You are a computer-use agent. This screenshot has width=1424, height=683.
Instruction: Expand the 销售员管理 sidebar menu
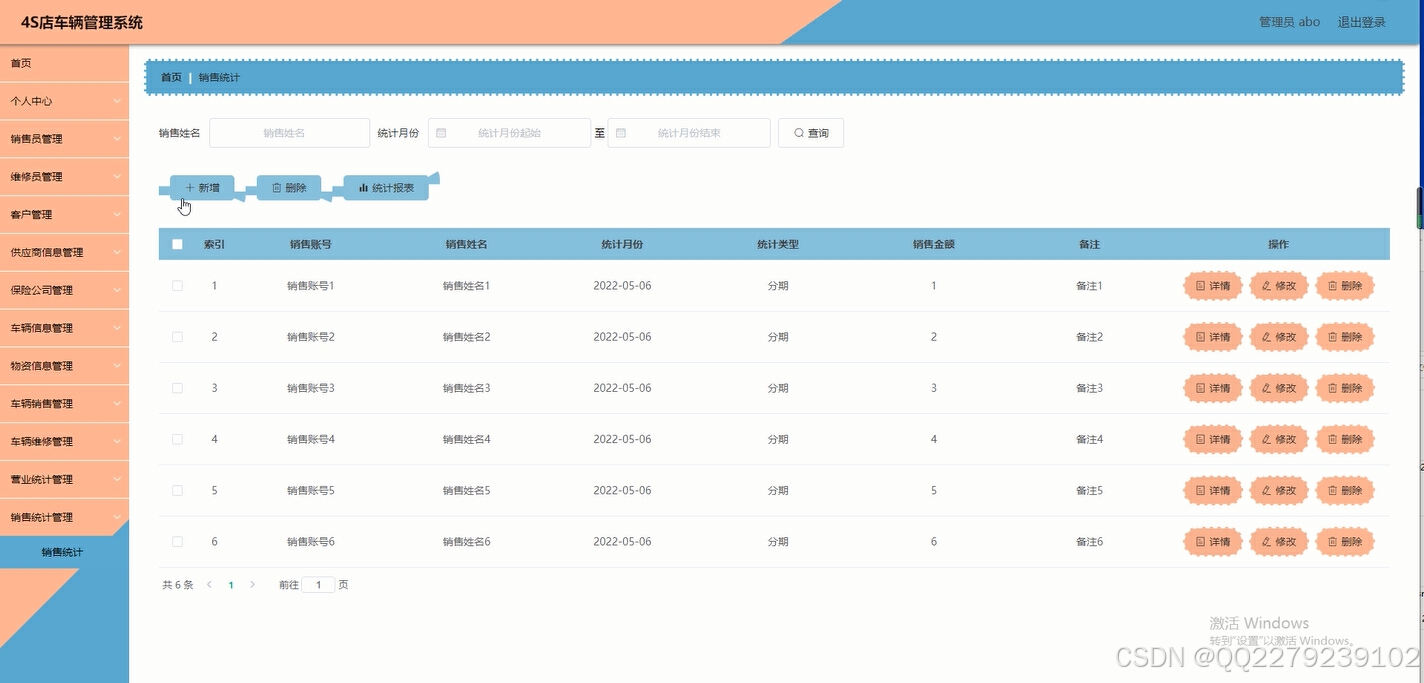(x=63, y=138)
